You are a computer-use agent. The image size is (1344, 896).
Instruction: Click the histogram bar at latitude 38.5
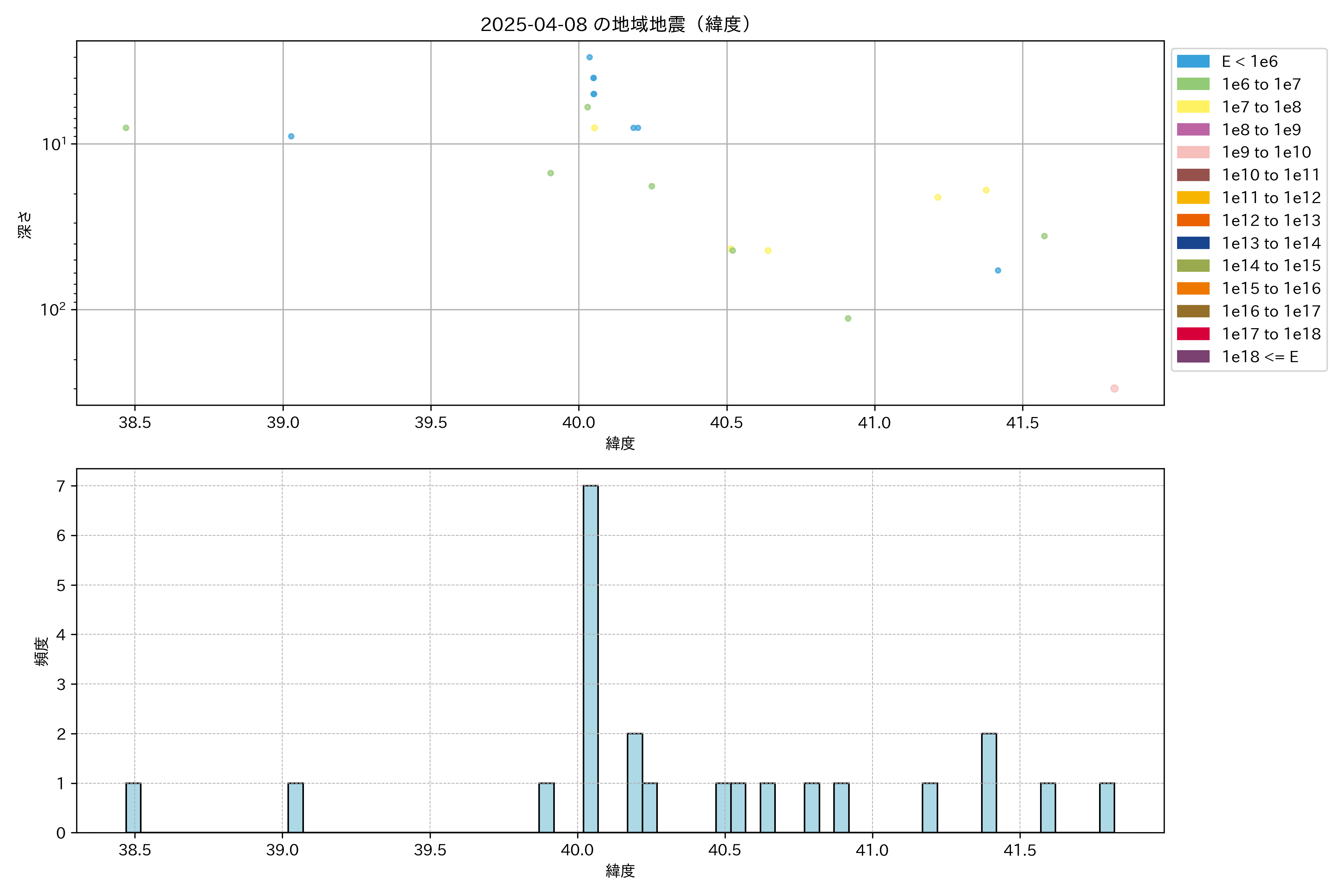[x=133, y=808]
